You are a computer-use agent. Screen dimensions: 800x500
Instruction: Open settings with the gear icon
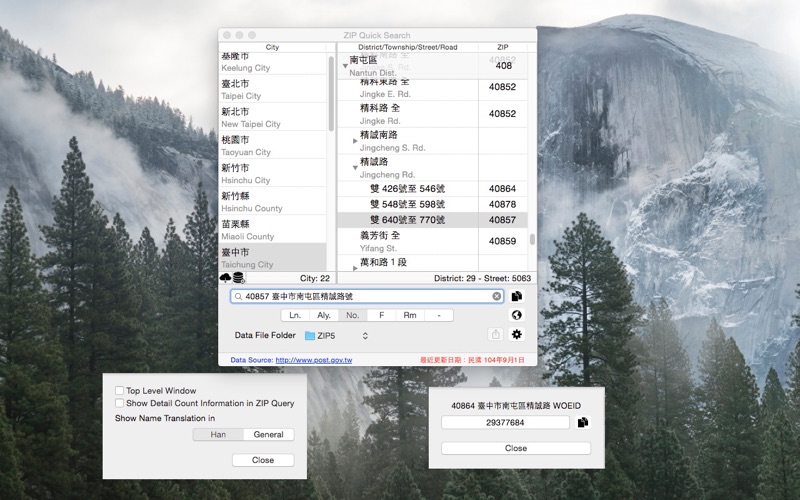(516, 334)
